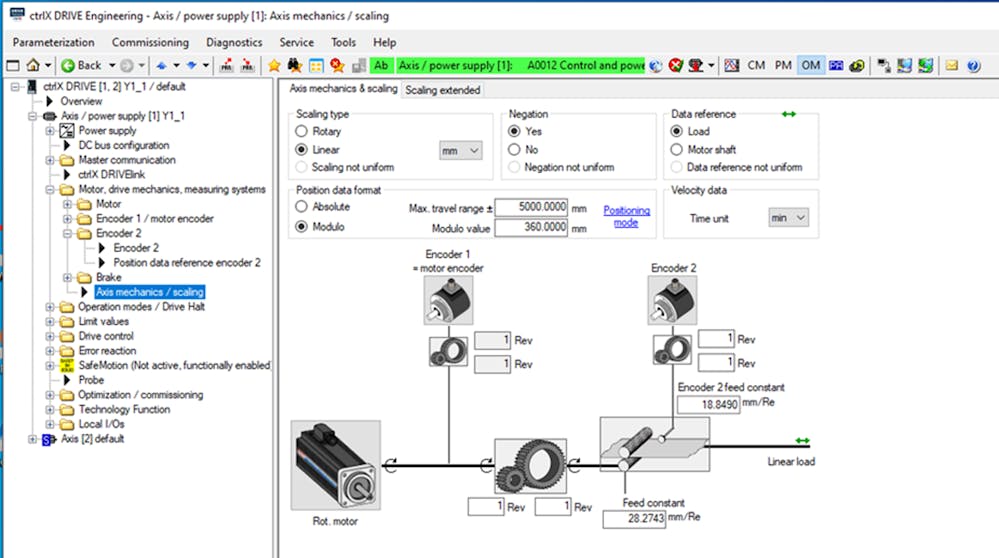Click the green Back arrow button
Screen dimensions: 999x558
[68, 66]
